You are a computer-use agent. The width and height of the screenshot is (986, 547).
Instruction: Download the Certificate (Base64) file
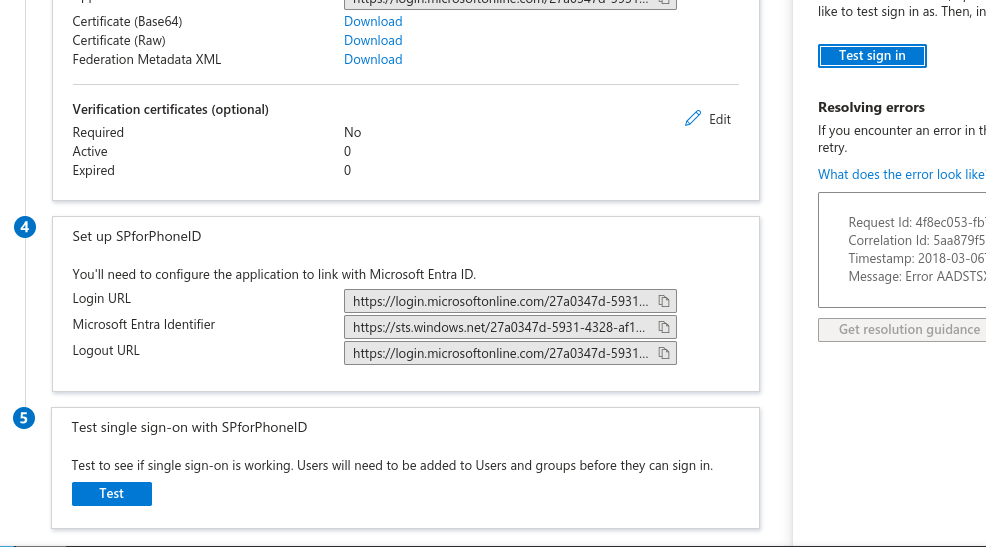373,21
